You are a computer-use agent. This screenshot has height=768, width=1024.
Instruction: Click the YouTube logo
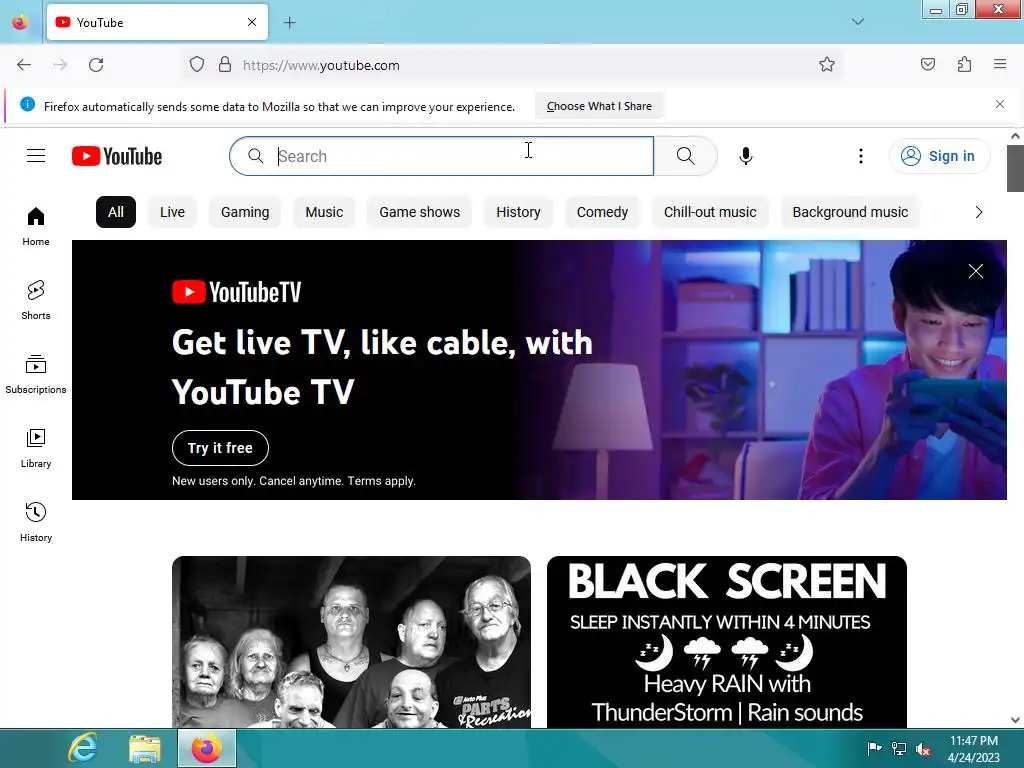(117, 156)
